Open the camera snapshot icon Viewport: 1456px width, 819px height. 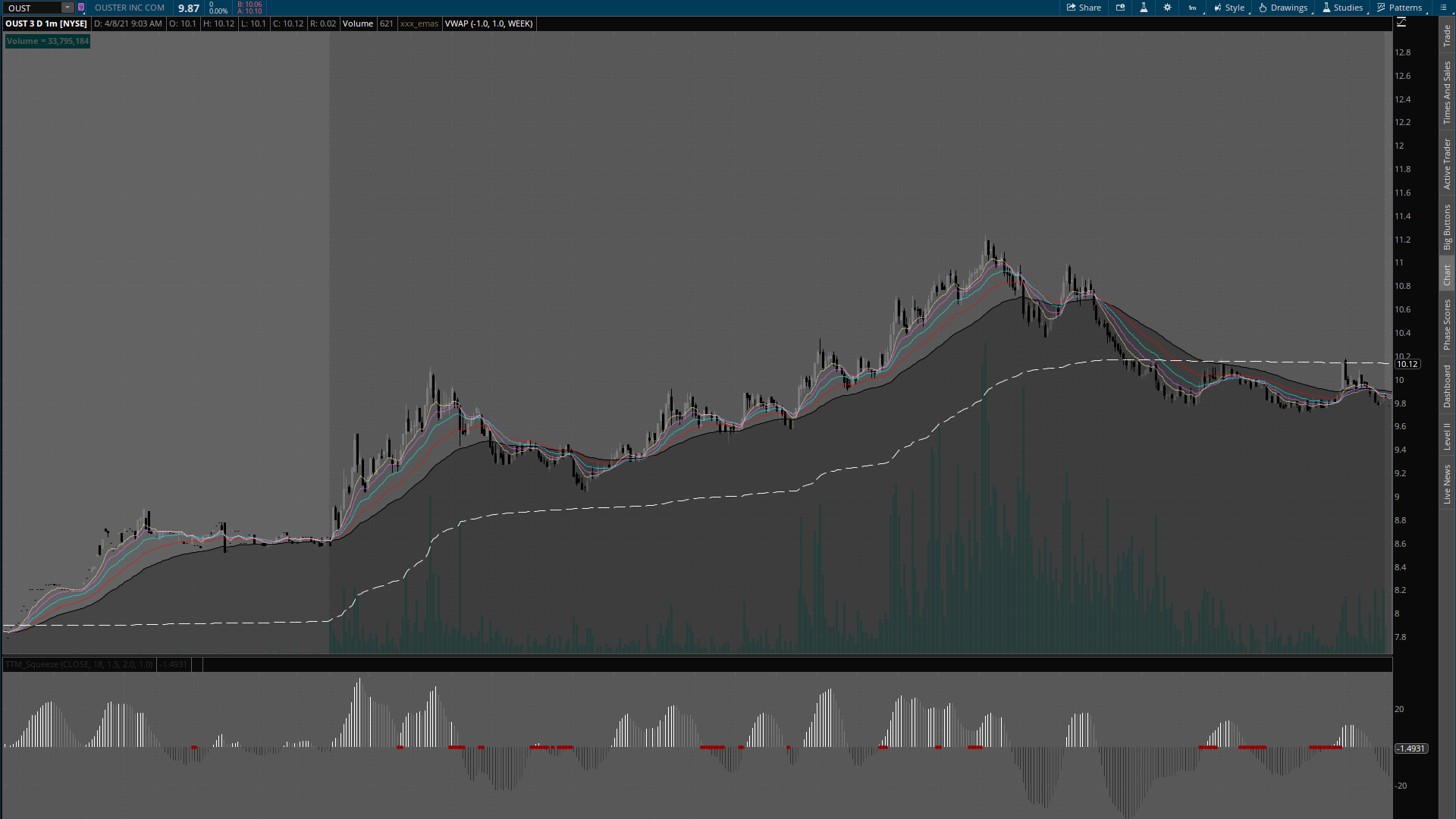point(1120,8)
